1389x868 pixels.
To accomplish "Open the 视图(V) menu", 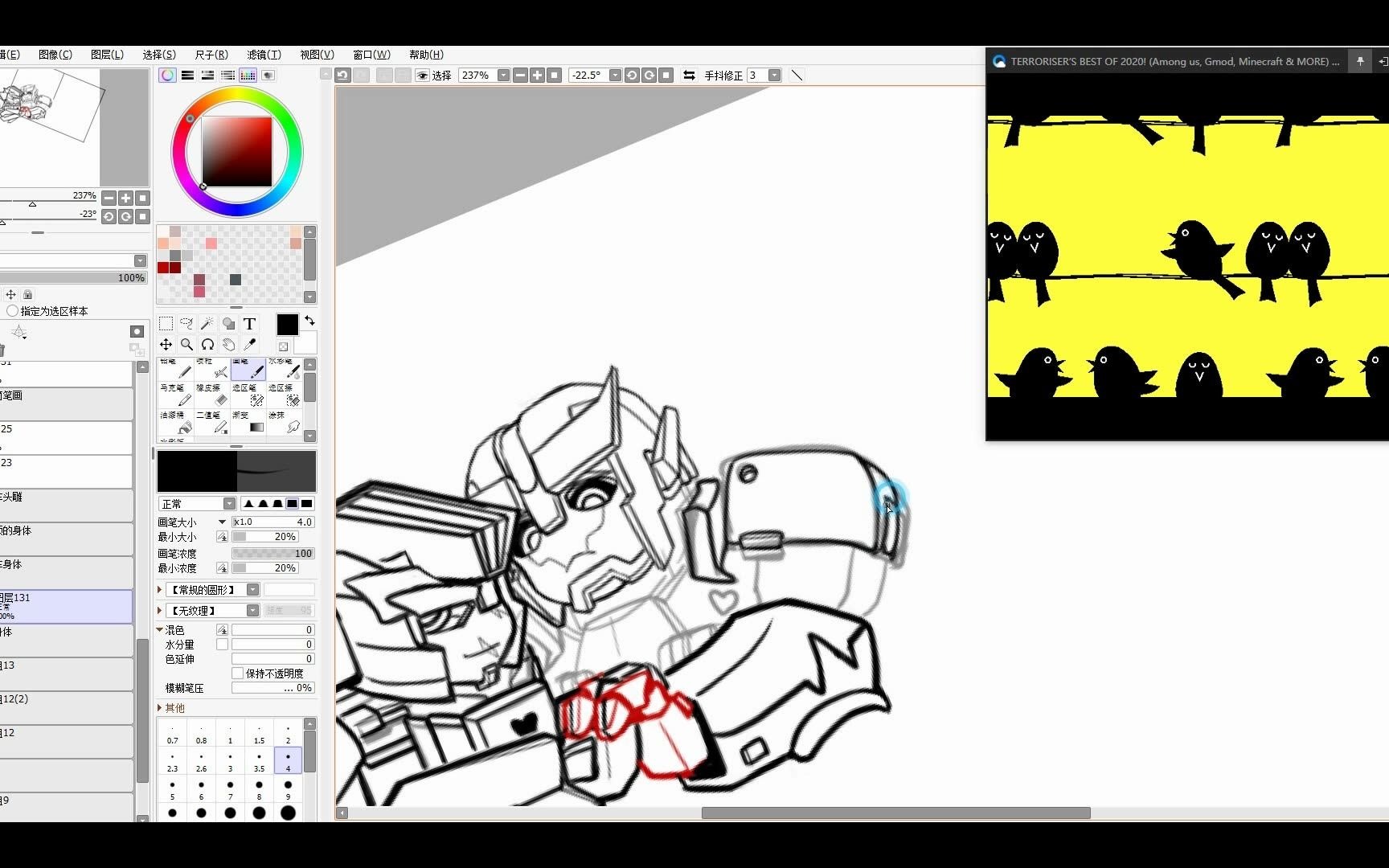I will [x=317, y=55].
